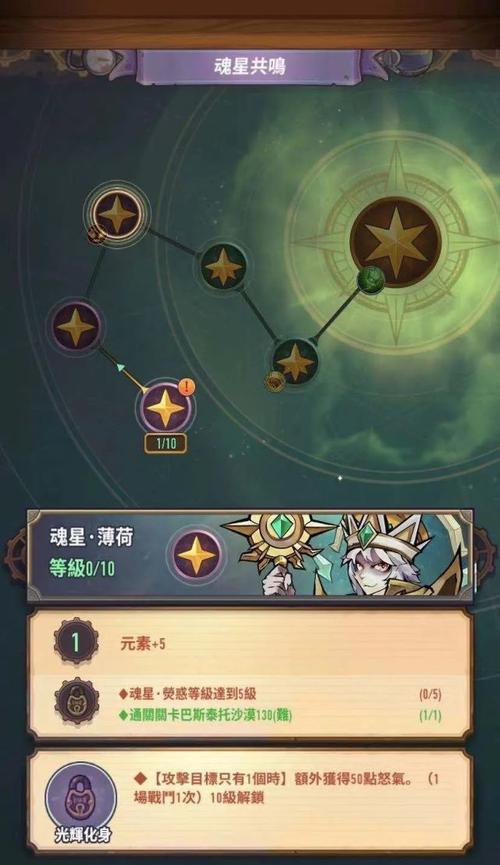
Task: Tap the 1/10 level progress label
Action: tap(165, 444)
